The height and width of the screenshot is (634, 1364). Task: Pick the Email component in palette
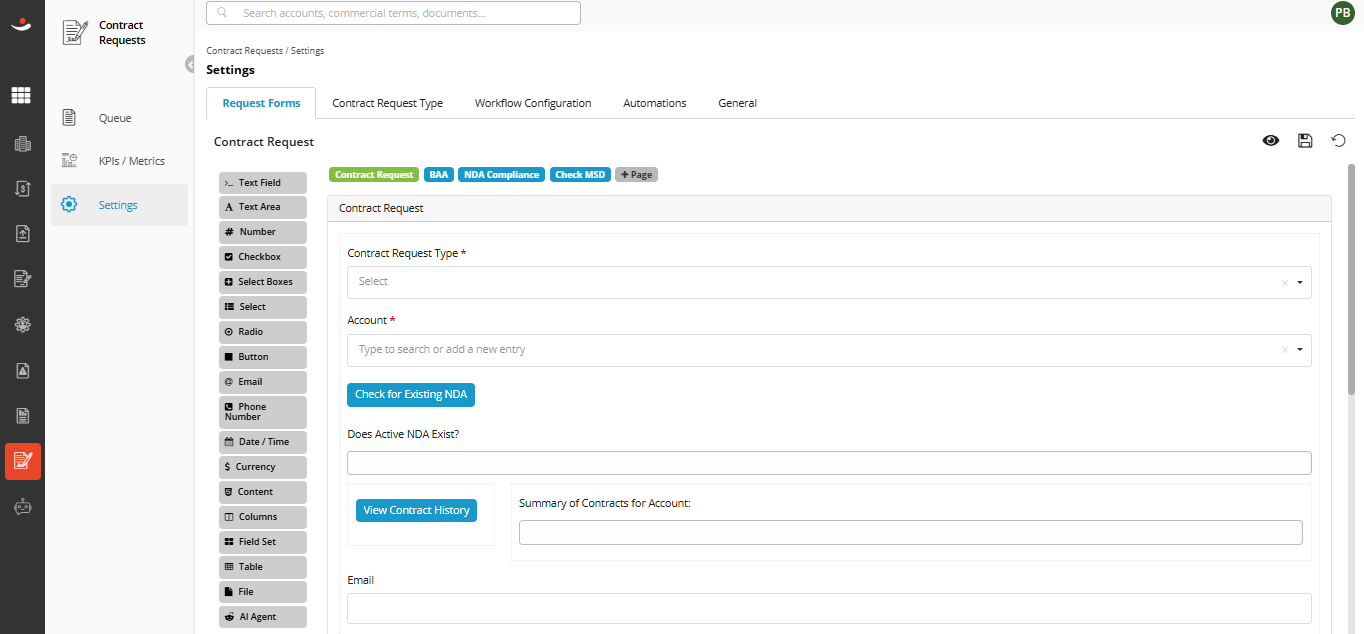click(x=263, y=382)
